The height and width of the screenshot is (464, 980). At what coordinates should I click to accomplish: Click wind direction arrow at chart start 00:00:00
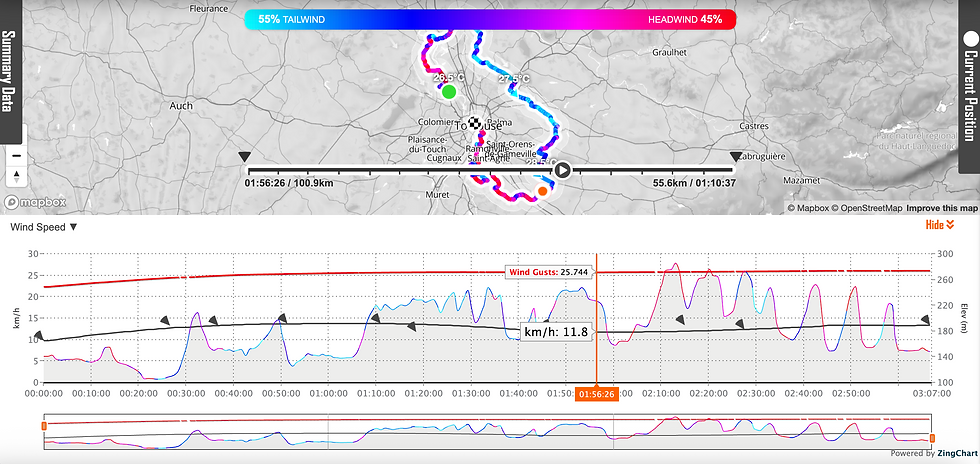39,336
